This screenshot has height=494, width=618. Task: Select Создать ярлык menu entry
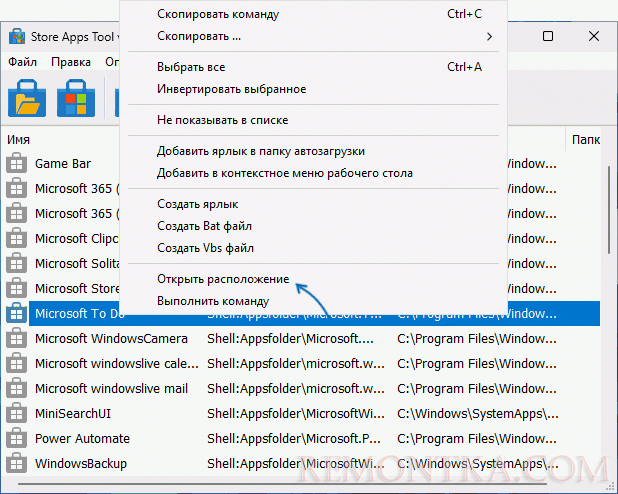click(313, 204)
